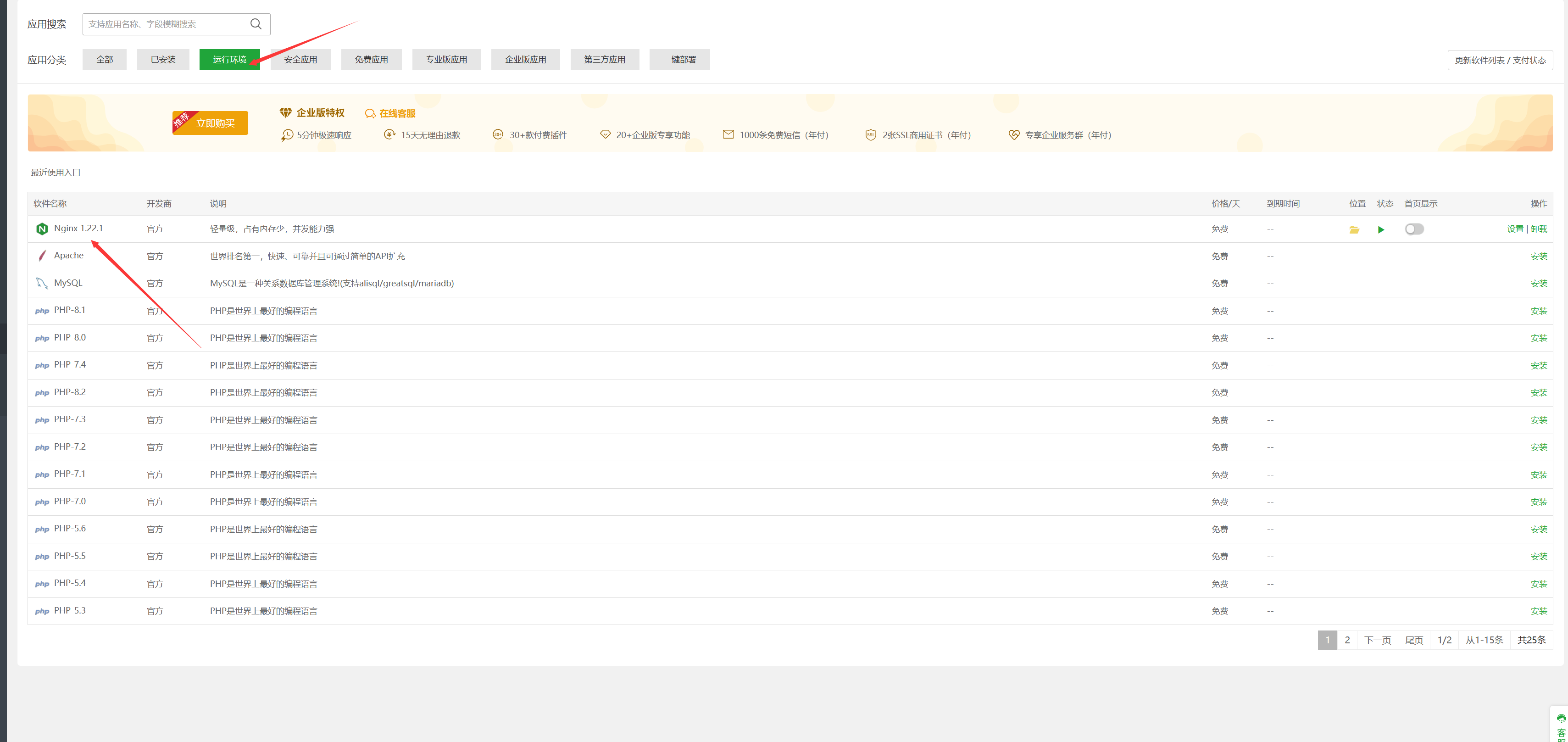Click the MySQL dolphin icon
Image resolution: width=1568 pixels, height=742 pixels.
[x=42, y=283]
